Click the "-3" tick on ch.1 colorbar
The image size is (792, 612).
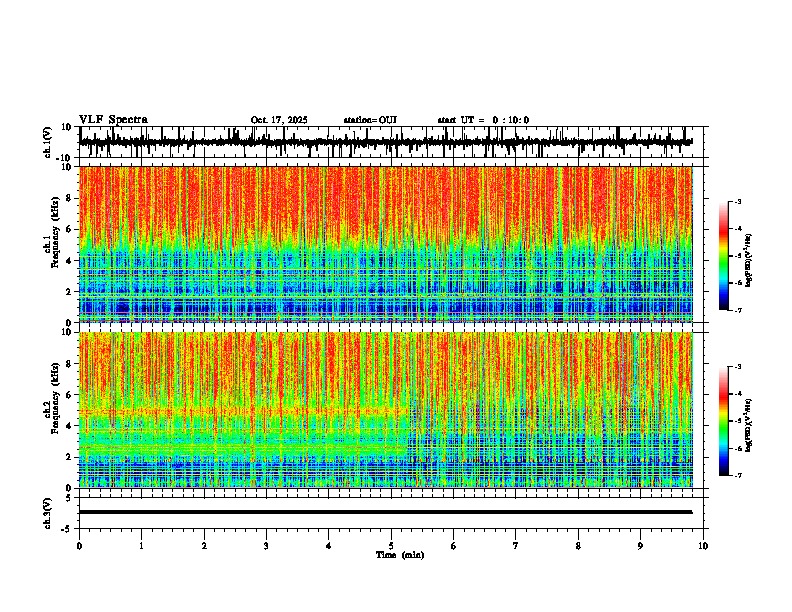point(737,202)
